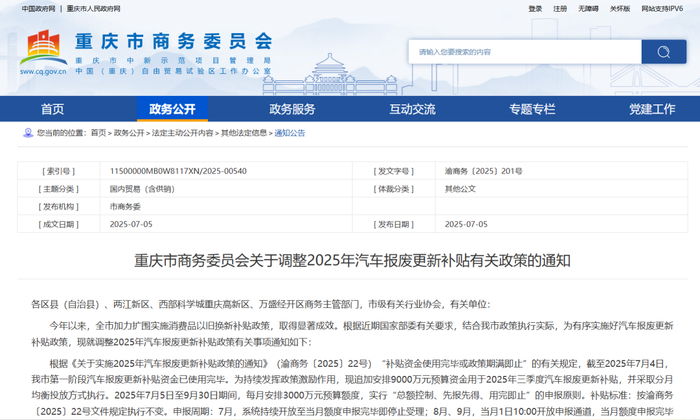Open the 互动交流 navigation tab
Image resolution: width=700 pixels, height=420 pixels.
click(412, 109)
